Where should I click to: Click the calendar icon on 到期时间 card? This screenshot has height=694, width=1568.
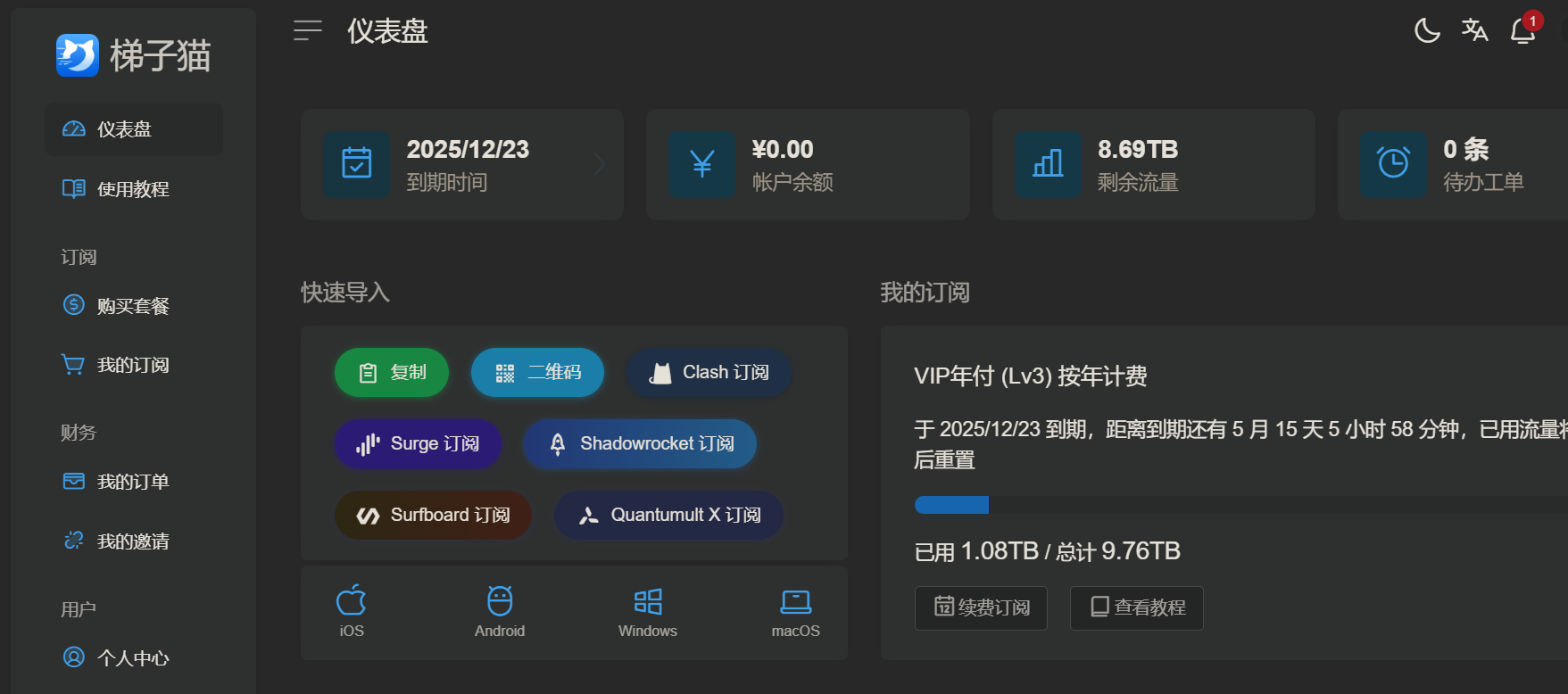(357, 164)
